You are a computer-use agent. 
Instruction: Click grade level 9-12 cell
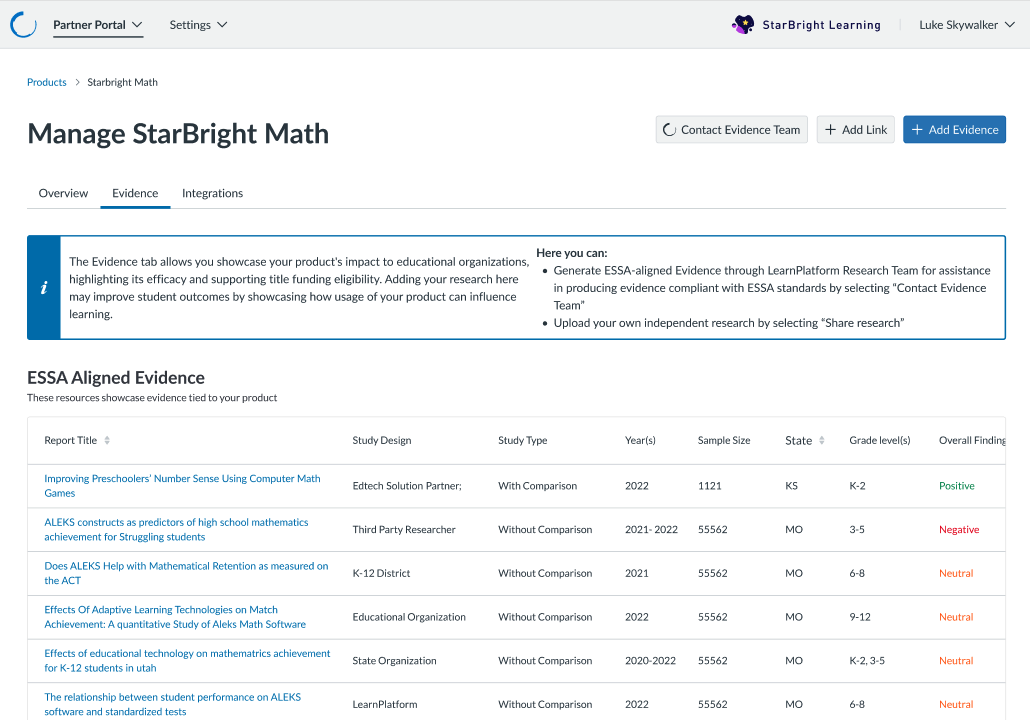[x=860, y=617]
